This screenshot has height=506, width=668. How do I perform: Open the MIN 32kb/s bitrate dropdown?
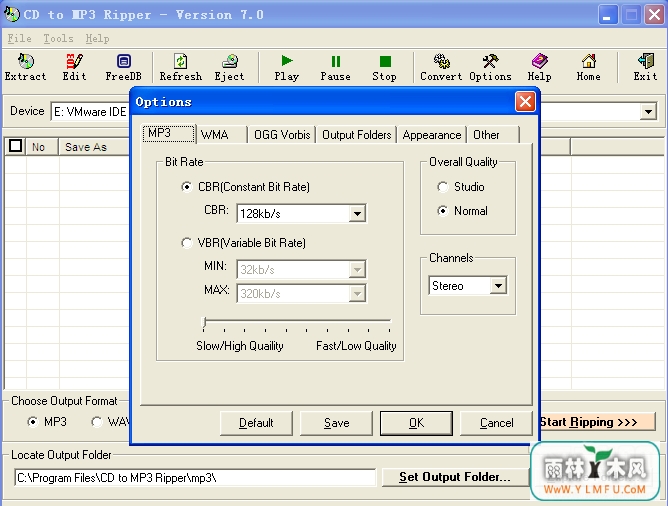[357, 270]
